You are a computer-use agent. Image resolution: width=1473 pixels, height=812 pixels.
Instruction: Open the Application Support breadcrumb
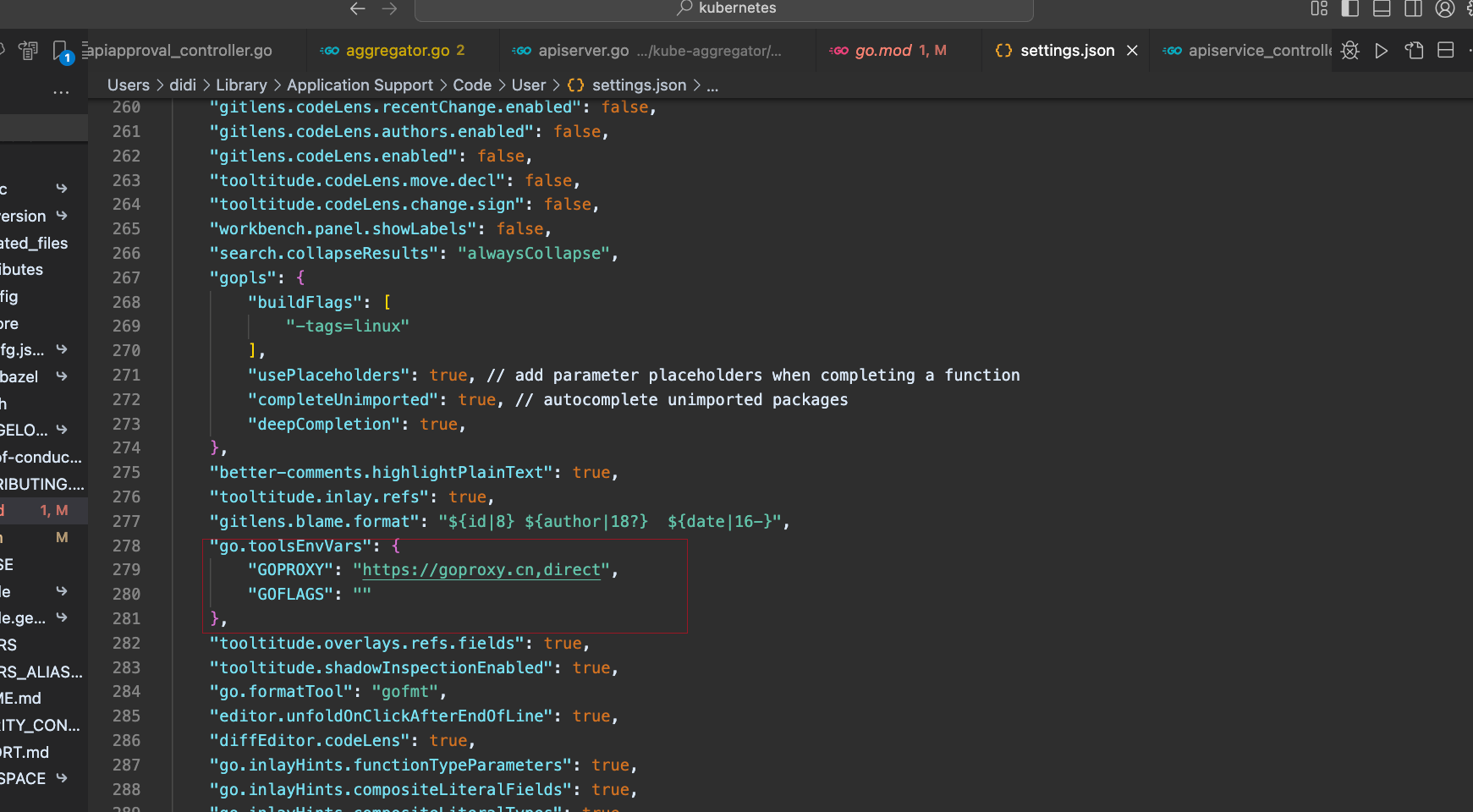pos(360,85)
